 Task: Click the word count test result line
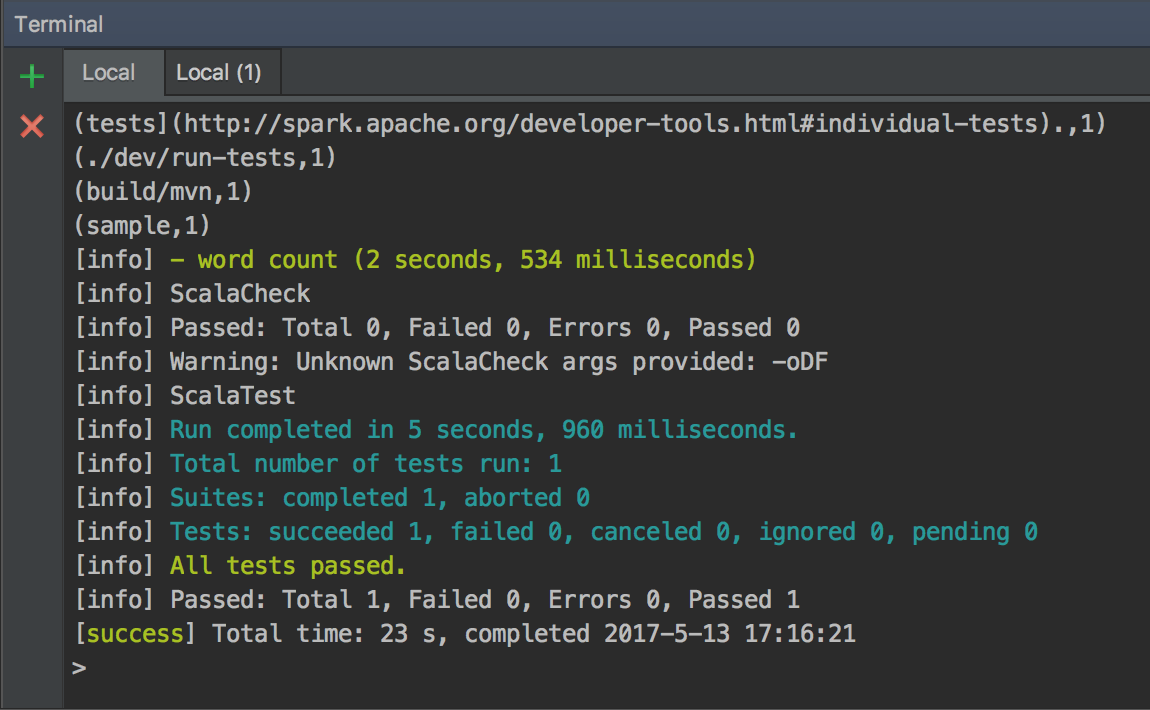pyautogui.click(x=415, y=260)
